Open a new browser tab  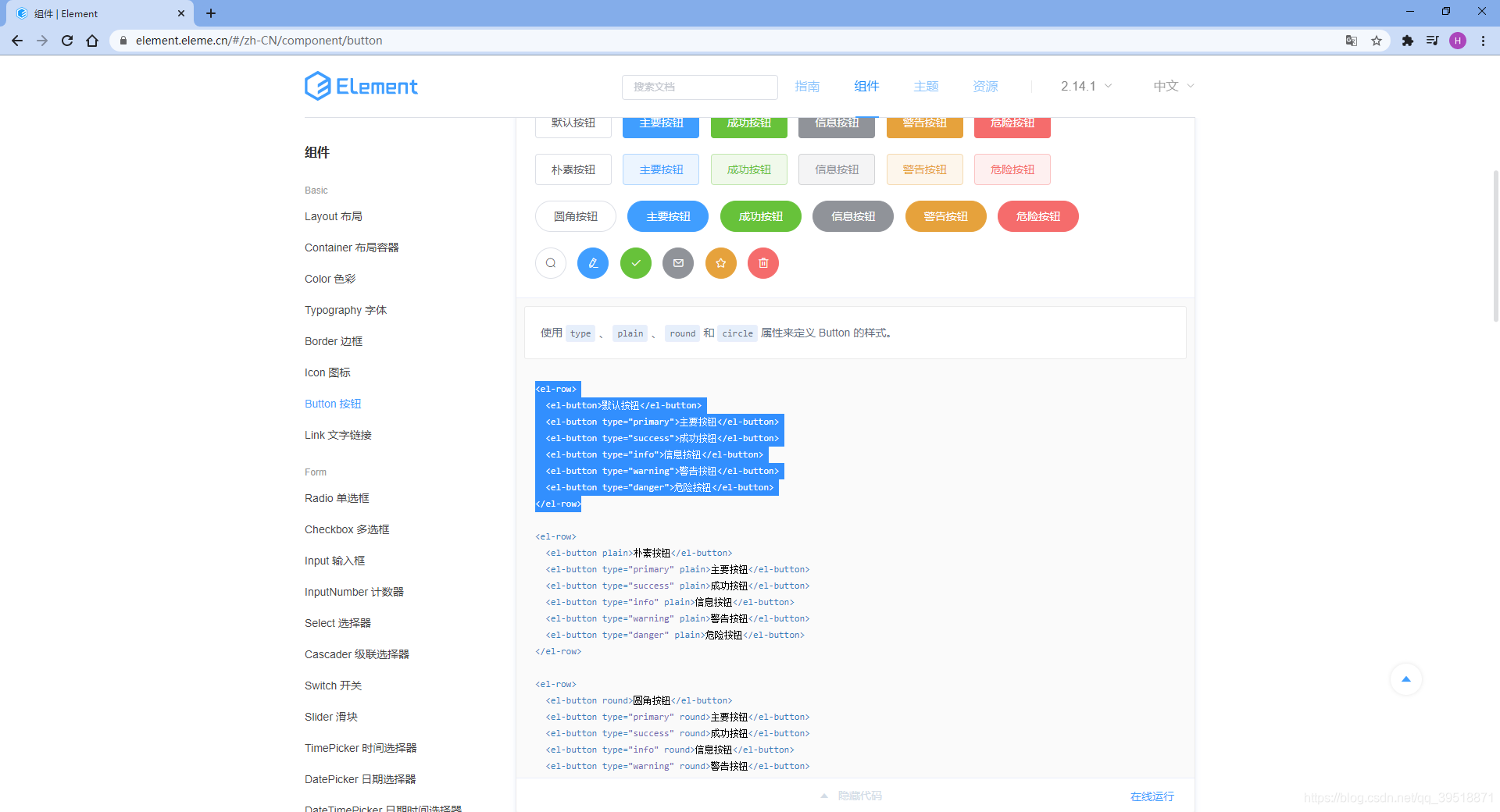point(211,13)
